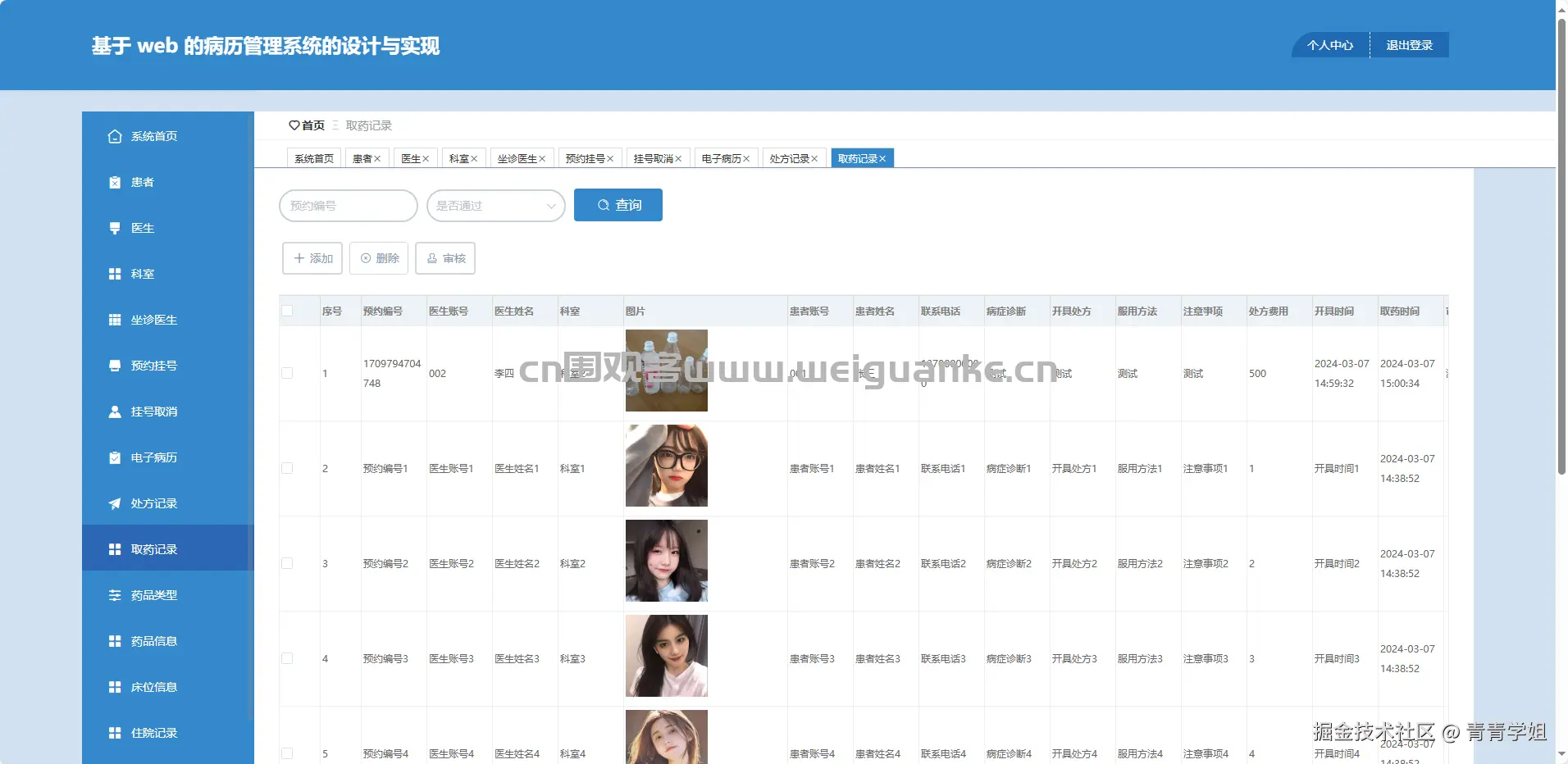This screenshot has height=764, width=1568.
Task: Open 个人中心 in the header
Action: coord(1330,45)
